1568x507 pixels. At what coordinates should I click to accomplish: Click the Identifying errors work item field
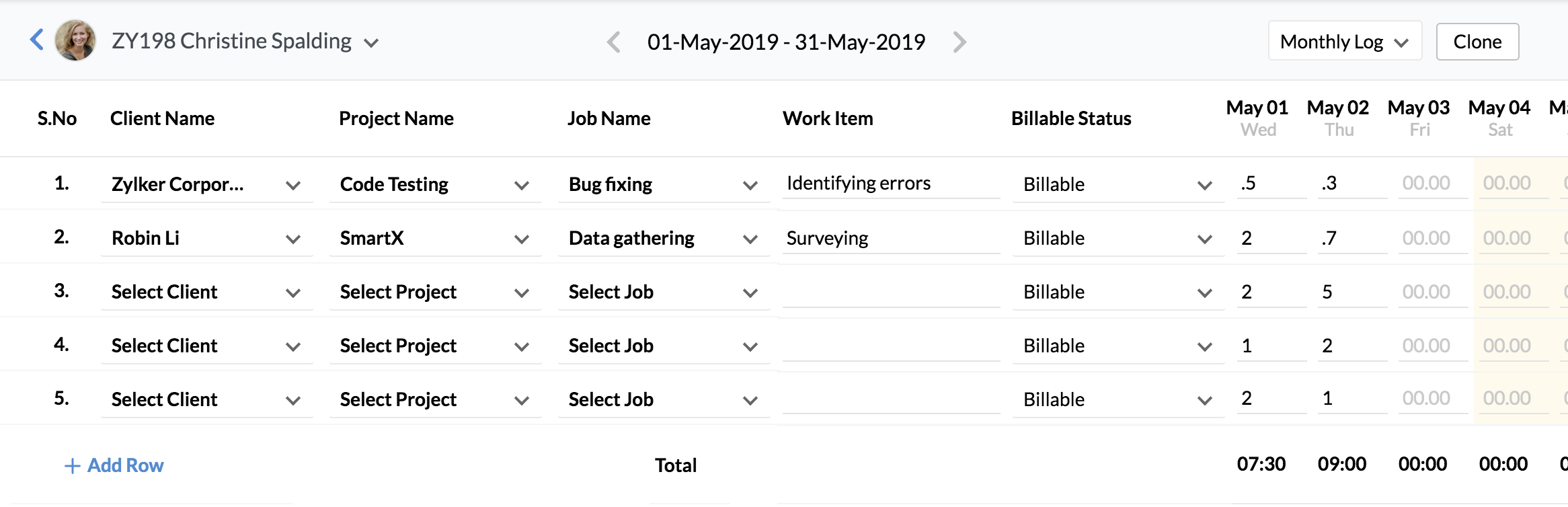tap(890, 184)
